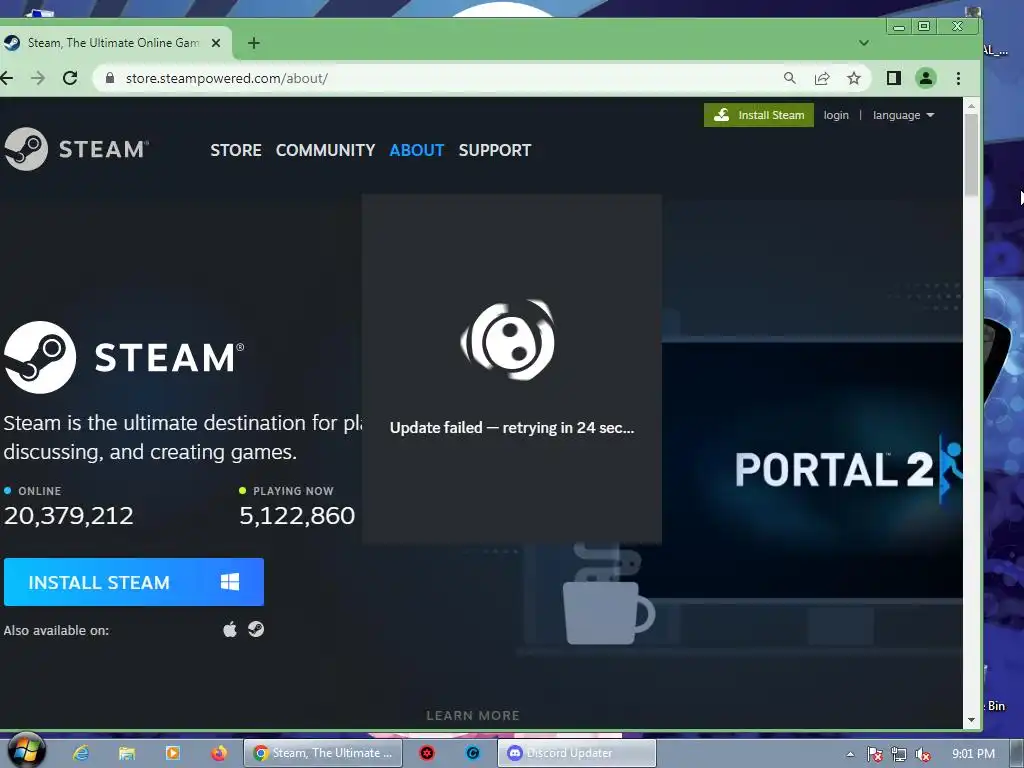
Task: Go forward in Chrome history
Action: [x=38, y=78]
